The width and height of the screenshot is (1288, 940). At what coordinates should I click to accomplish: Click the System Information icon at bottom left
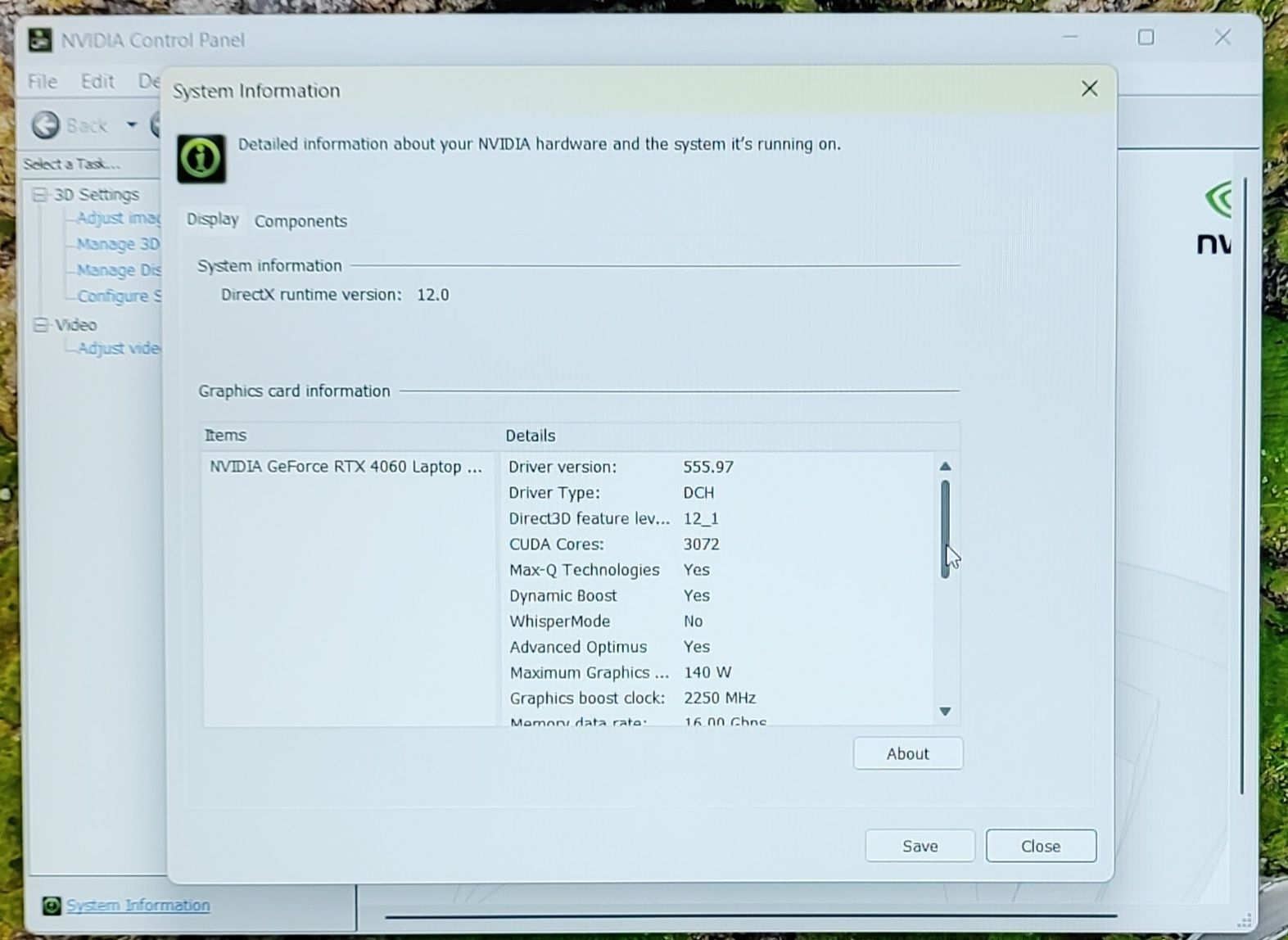[52, 906]
